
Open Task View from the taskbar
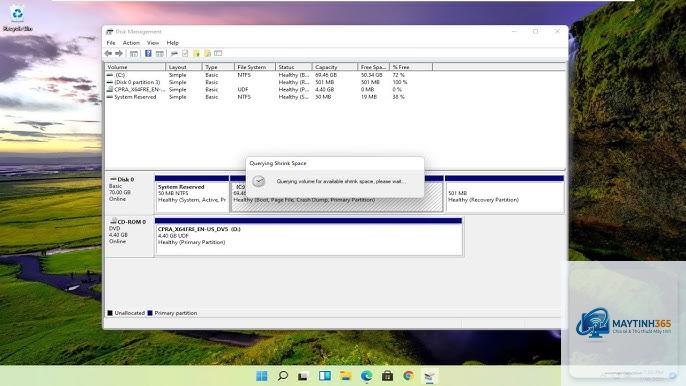point(303,375)
